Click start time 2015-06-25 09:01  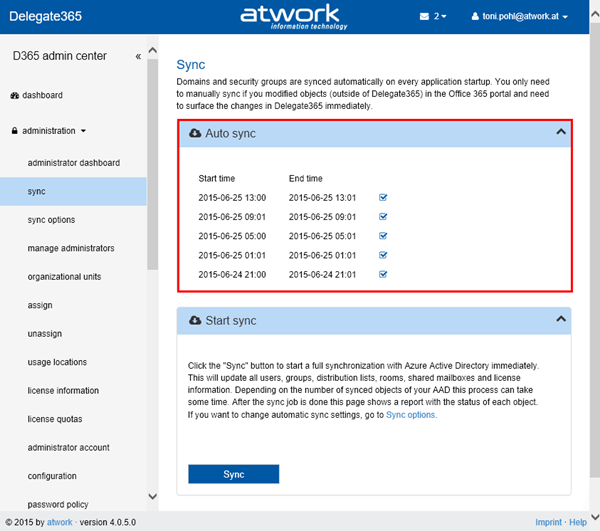tap(232, 217)
